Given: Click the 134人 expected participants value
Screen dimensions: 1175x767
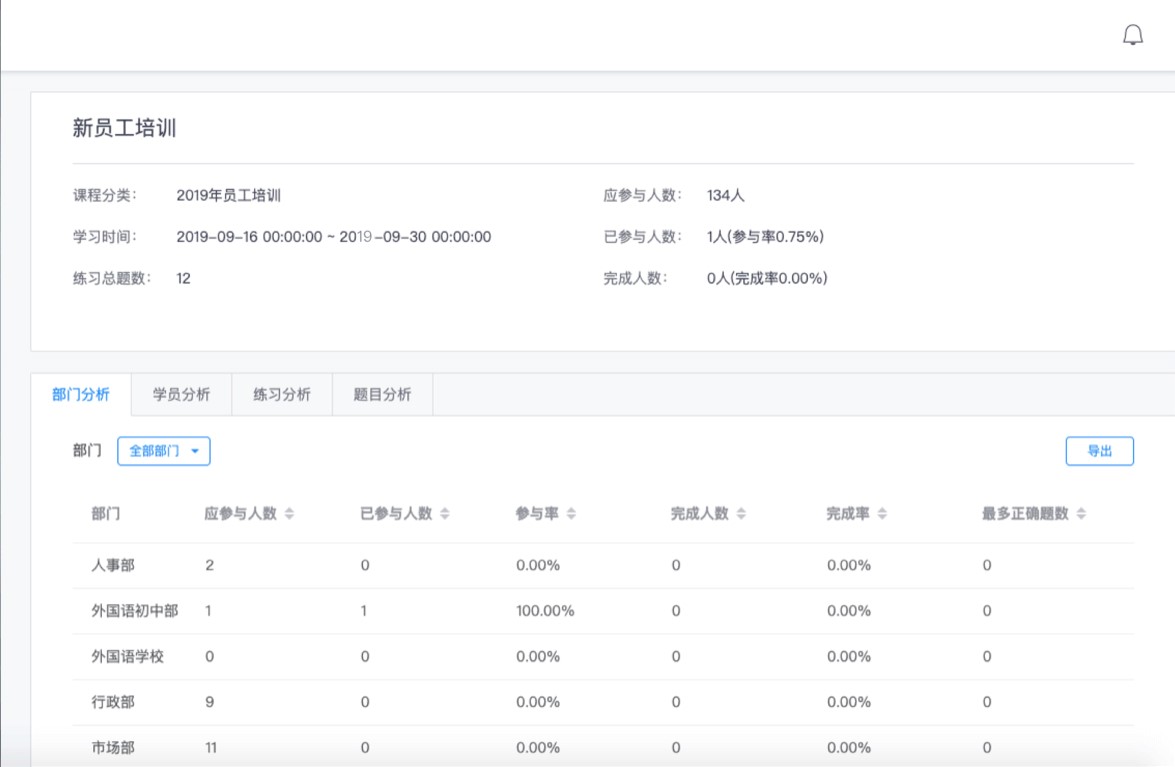Looking at the screenshot, I should [725, 195].
